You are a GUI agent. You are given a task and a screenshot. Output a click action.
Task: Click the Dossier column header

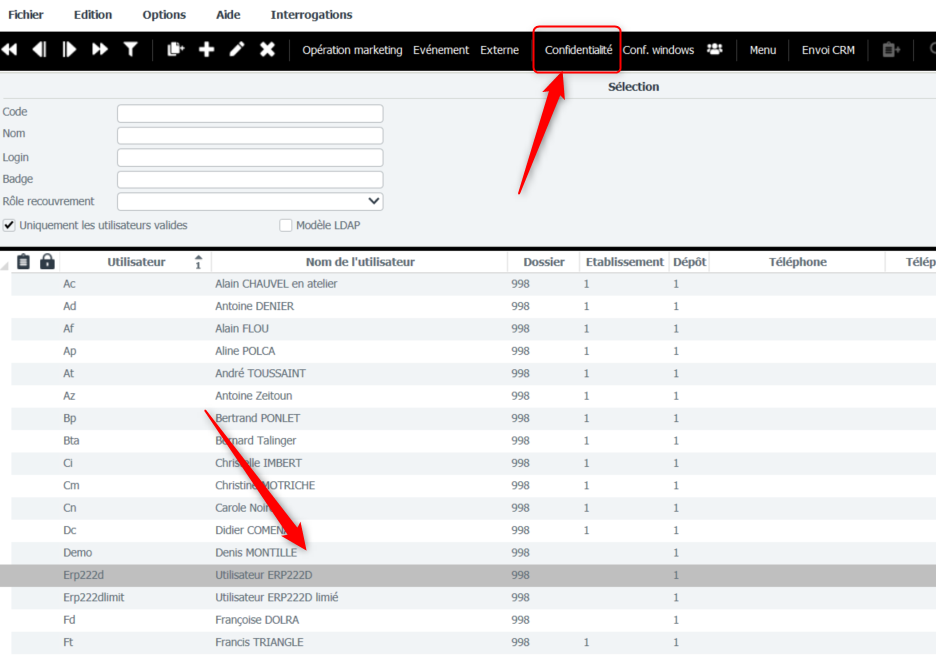coord(544,262)
